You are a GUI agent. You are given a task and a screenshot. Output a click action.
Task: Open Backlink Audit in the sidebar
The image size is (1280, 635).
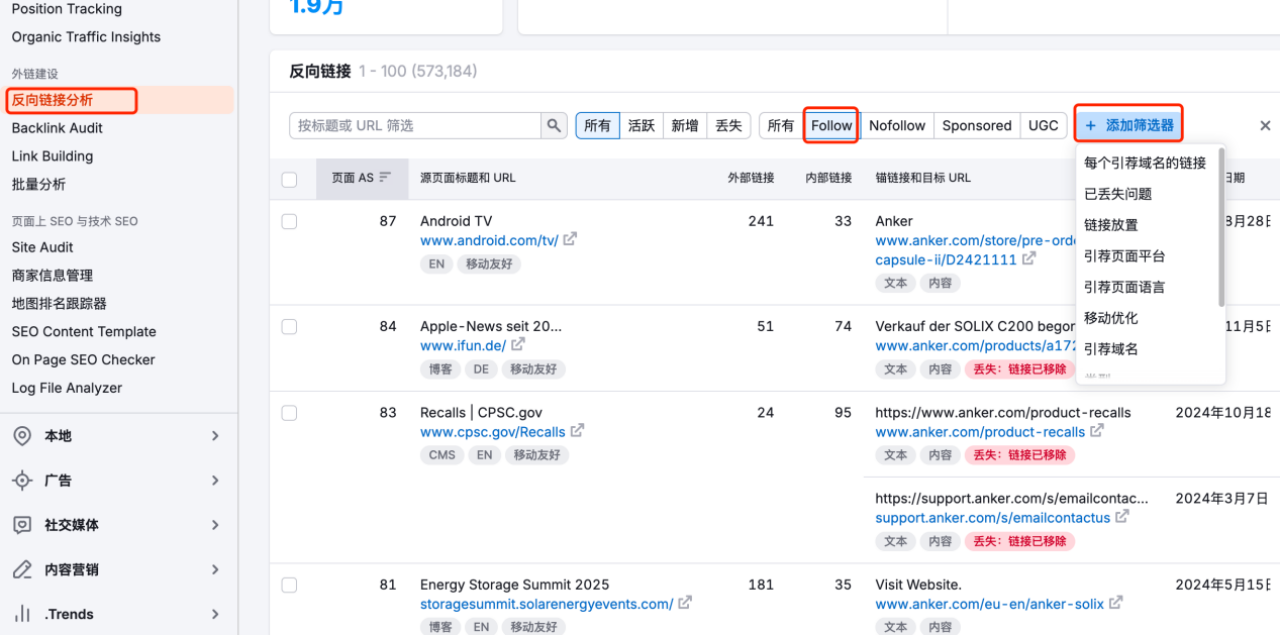[x=57, y=128]
